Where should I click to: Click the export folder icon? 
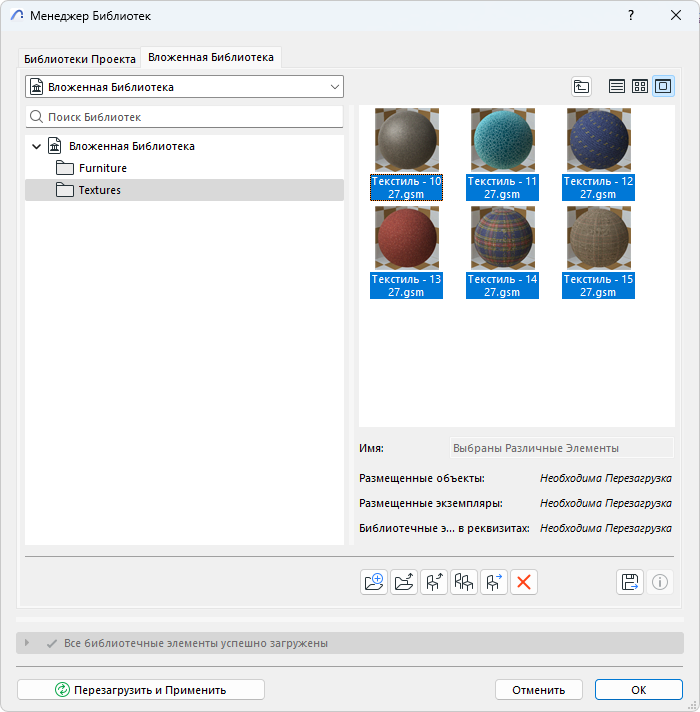click(404, 582)
